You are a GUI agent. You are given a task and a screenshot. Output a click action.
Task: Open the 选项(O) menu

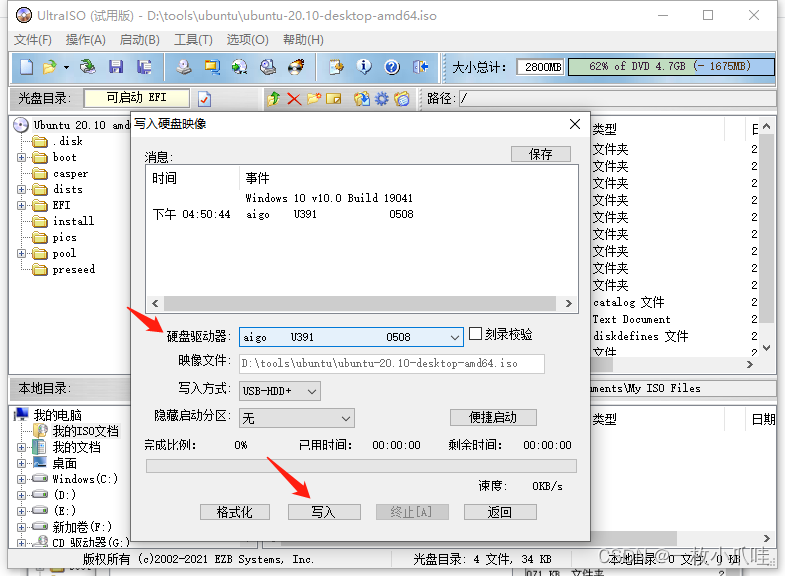pyautogui.click(x=247, y=40)
